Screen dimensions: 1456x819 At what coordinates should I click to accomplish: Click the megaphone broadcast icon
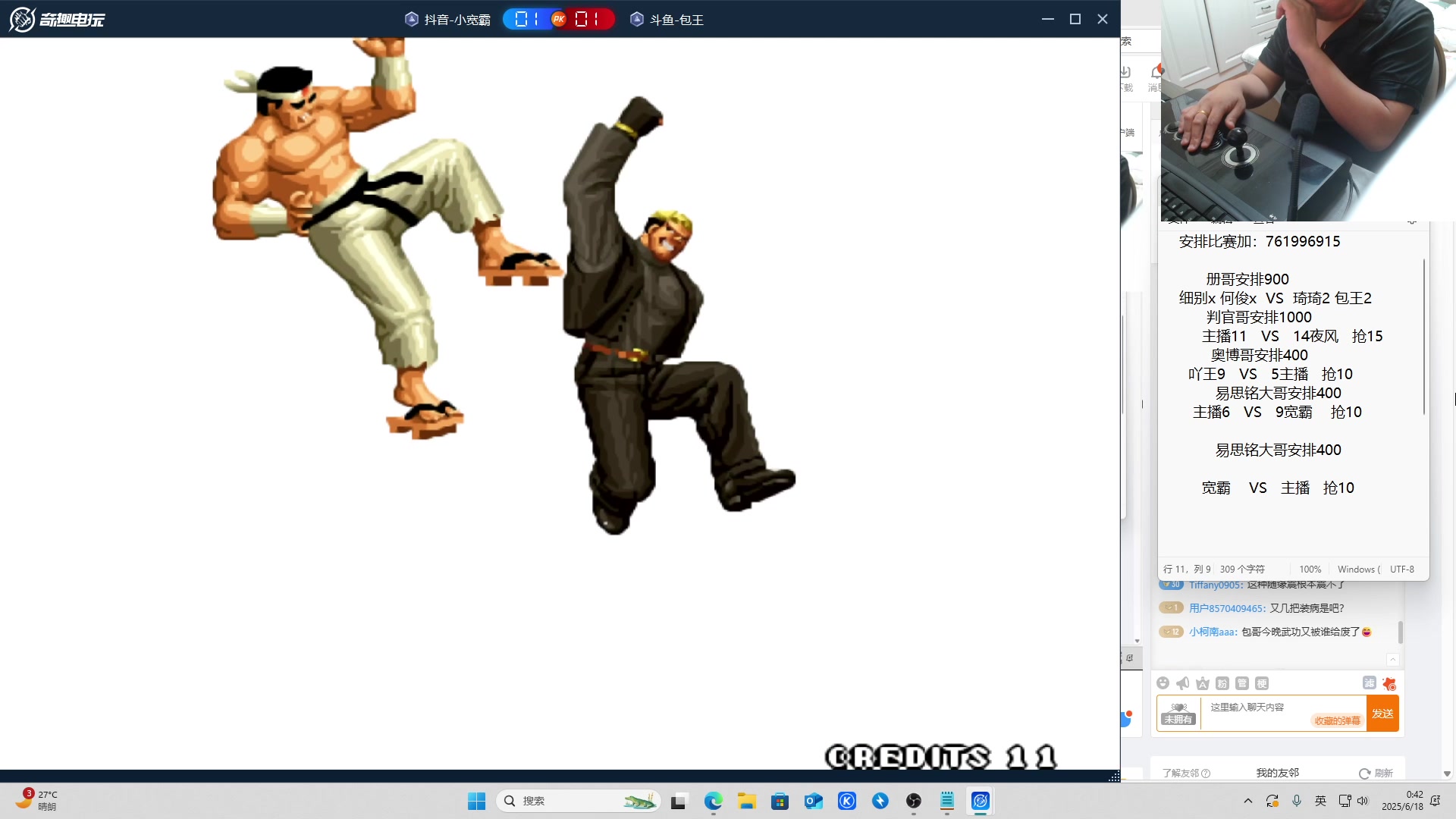(1182, 683)
